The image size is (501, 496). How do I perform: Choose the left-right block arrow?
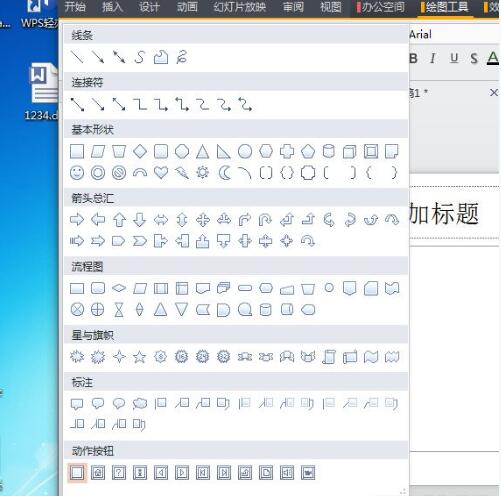pyautogui.click(x=161, y=220)
